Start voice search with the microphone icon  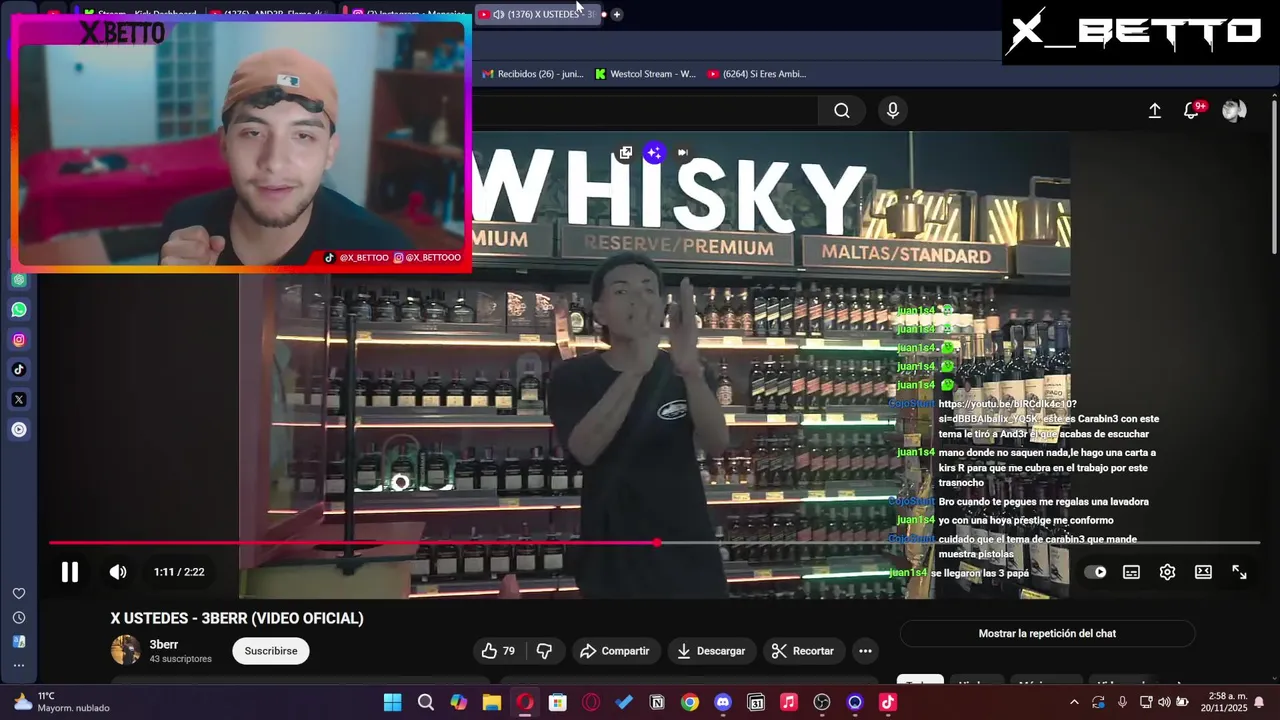click(893, 111)
